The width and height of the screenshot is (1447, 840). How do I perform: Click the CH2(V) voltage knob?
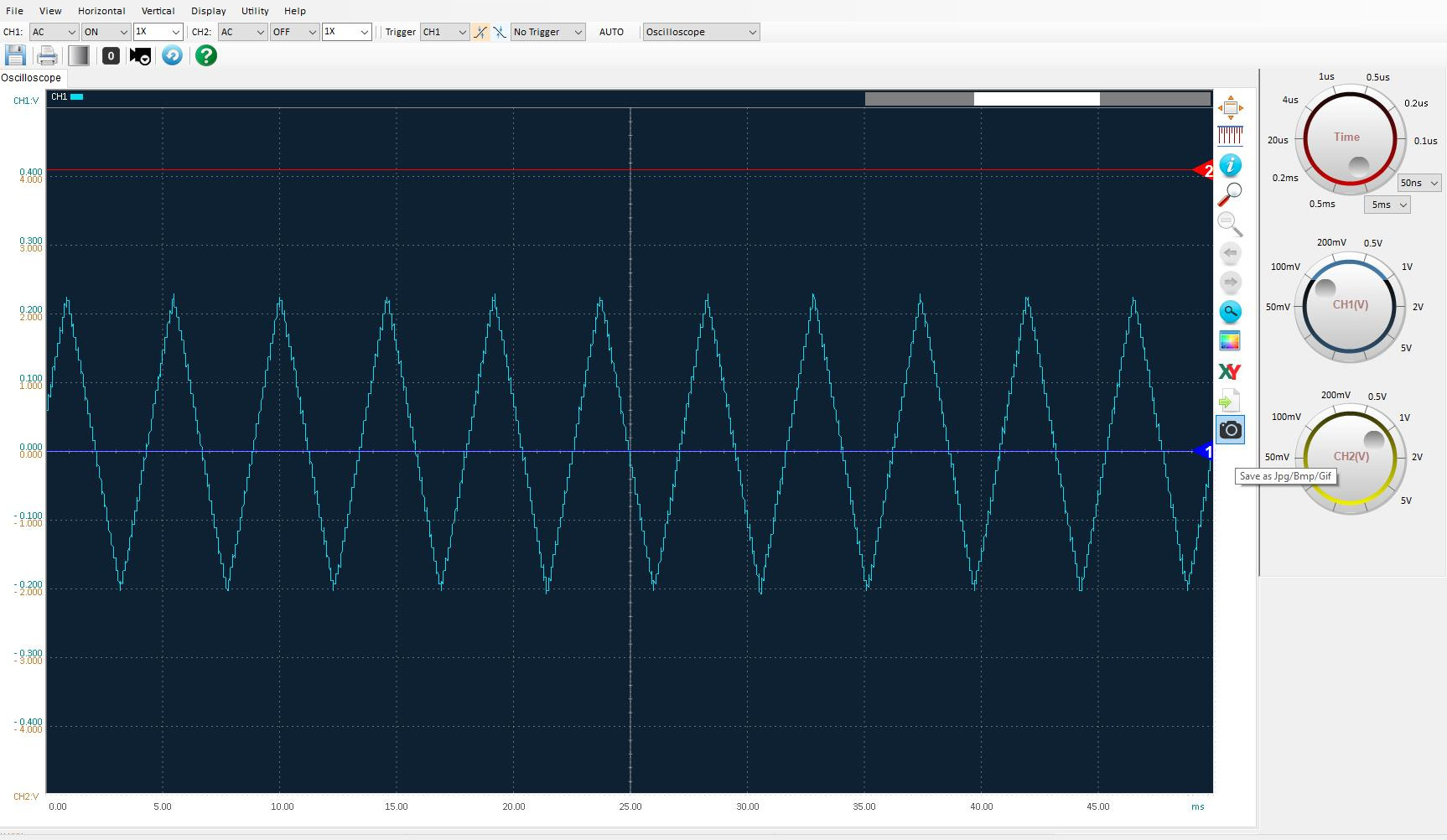(x=1350, y=459)
